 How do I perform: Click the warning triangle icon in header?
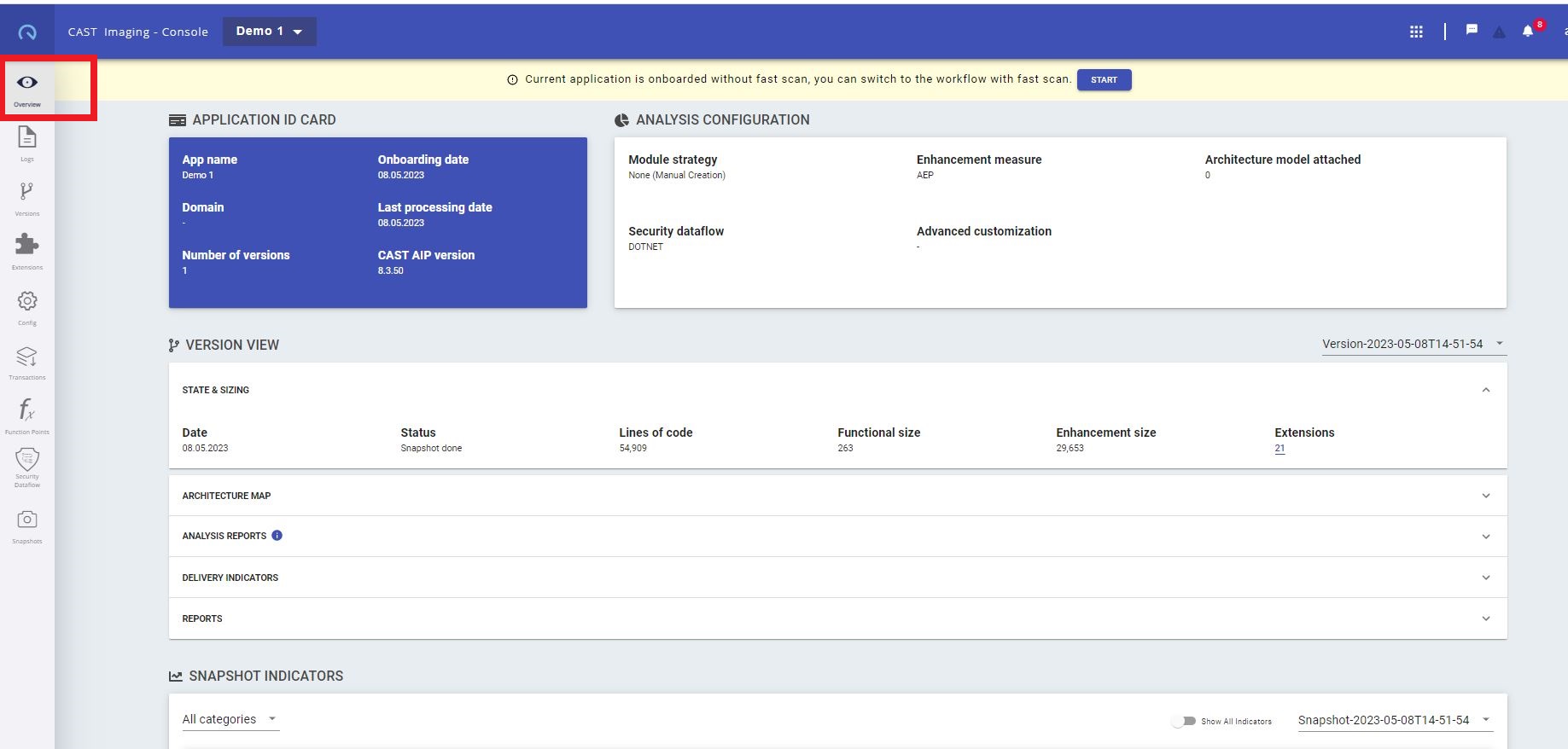pos(1499,32)
